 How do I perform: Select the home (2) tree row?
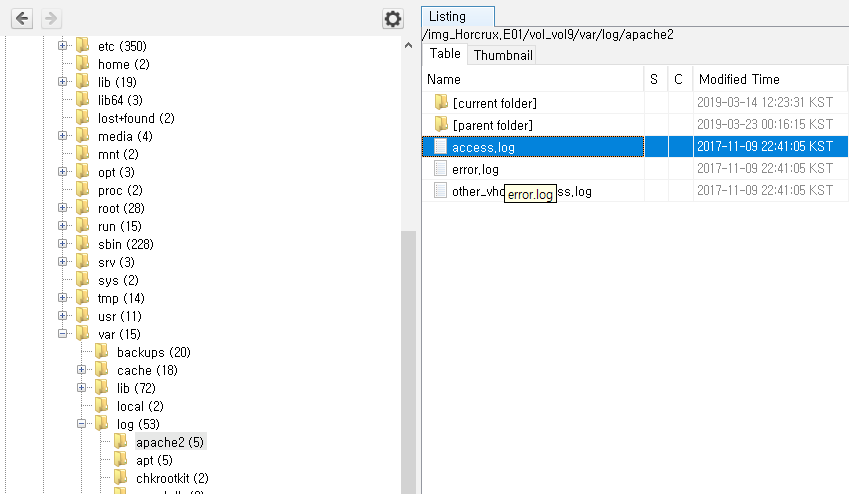tap(123, 64)
